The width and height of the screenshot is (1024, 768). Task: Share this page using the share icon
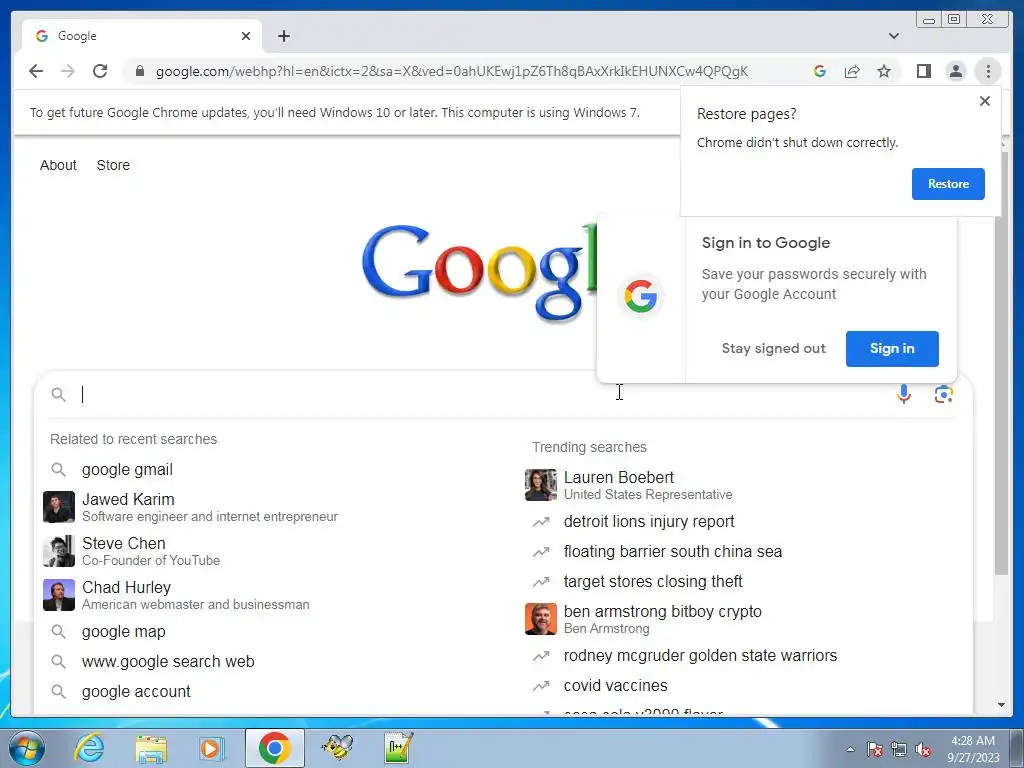pyautogui.click(x=852, y=71)
